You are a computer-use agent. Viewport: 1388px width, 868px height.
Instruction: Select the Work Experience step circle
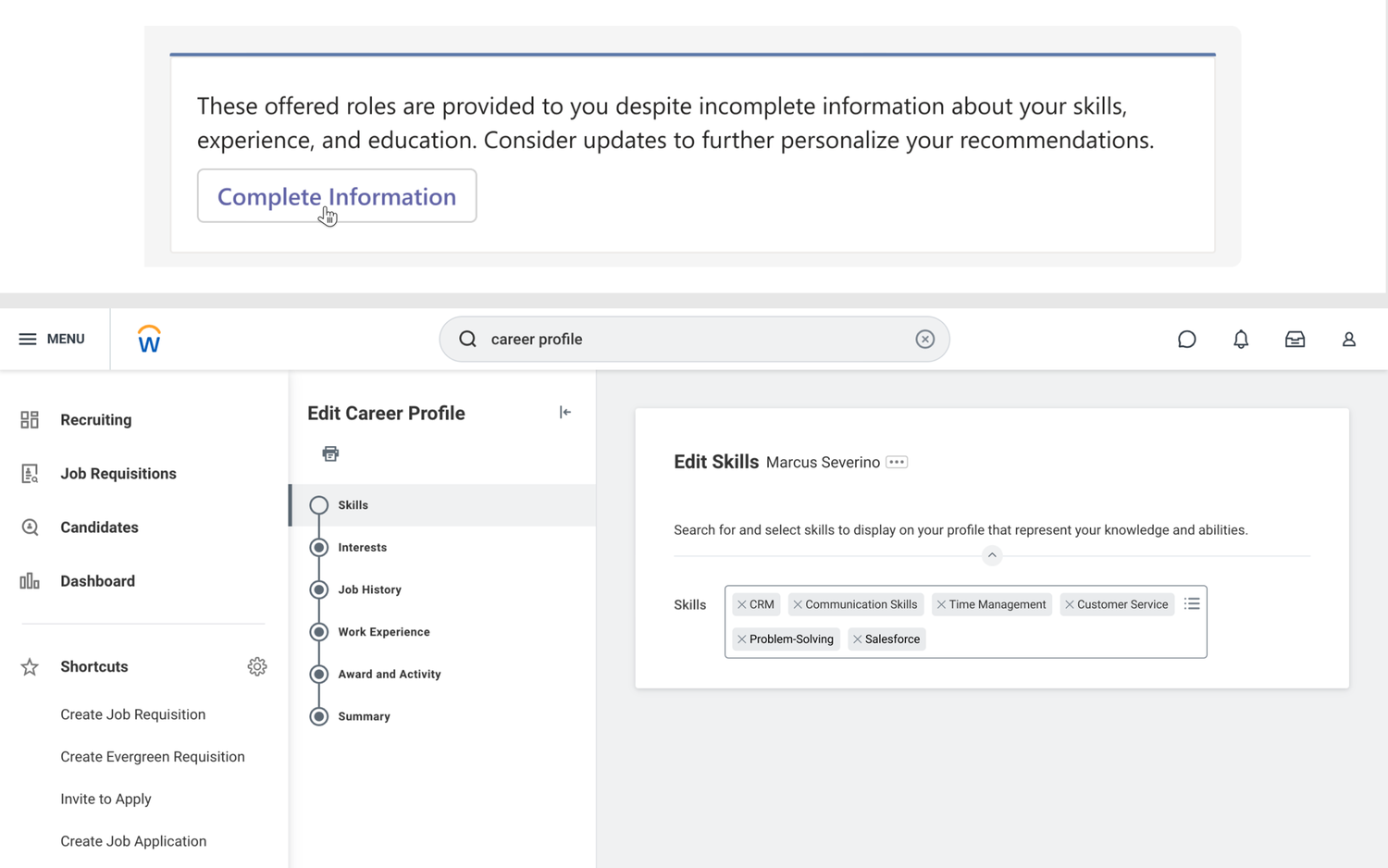(319, 632)
